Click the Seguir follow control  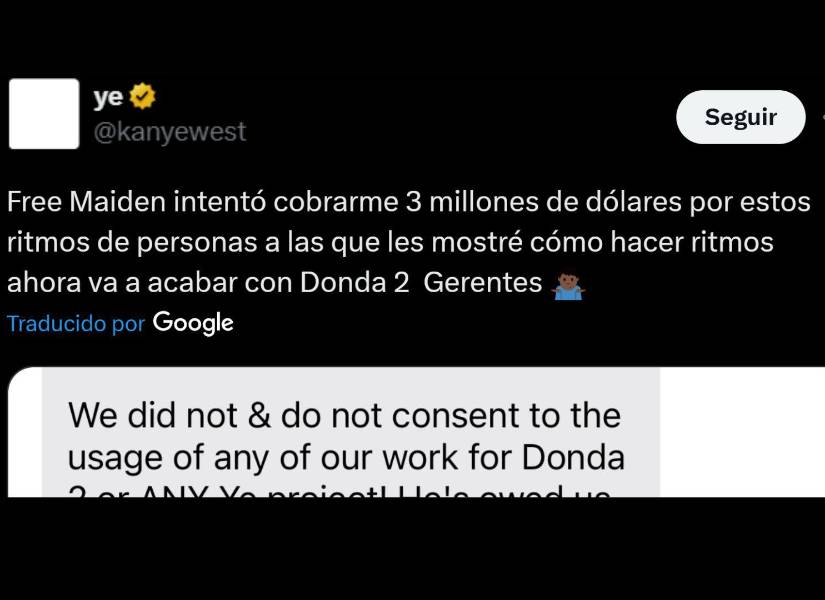coord(740,117)
